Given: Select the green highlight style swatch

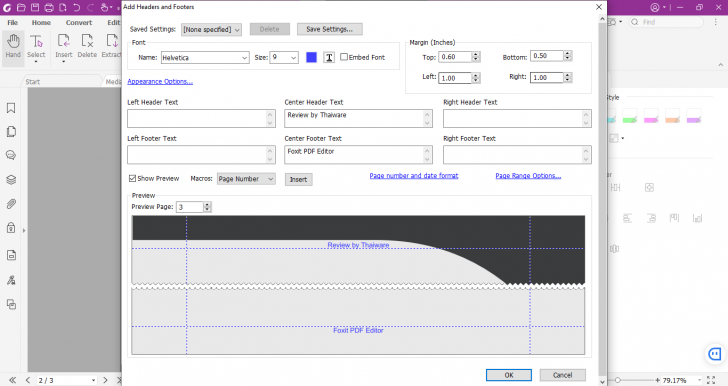Looking at the screenshot, I should point(630,117).
